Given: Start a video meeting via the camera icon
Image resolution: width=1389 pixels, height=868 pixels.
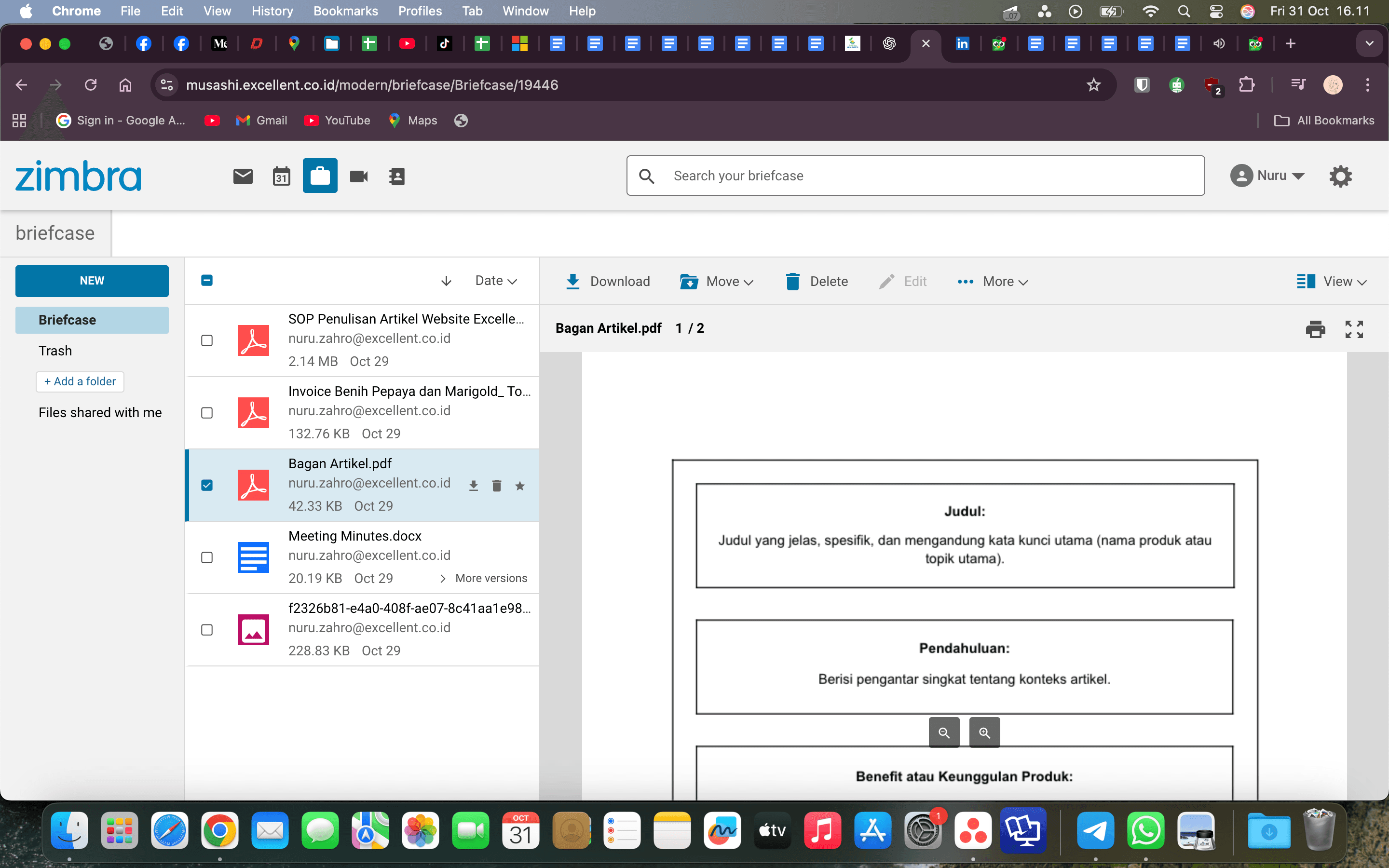Looking at the screenshot, I should click(x=358, y=176).
